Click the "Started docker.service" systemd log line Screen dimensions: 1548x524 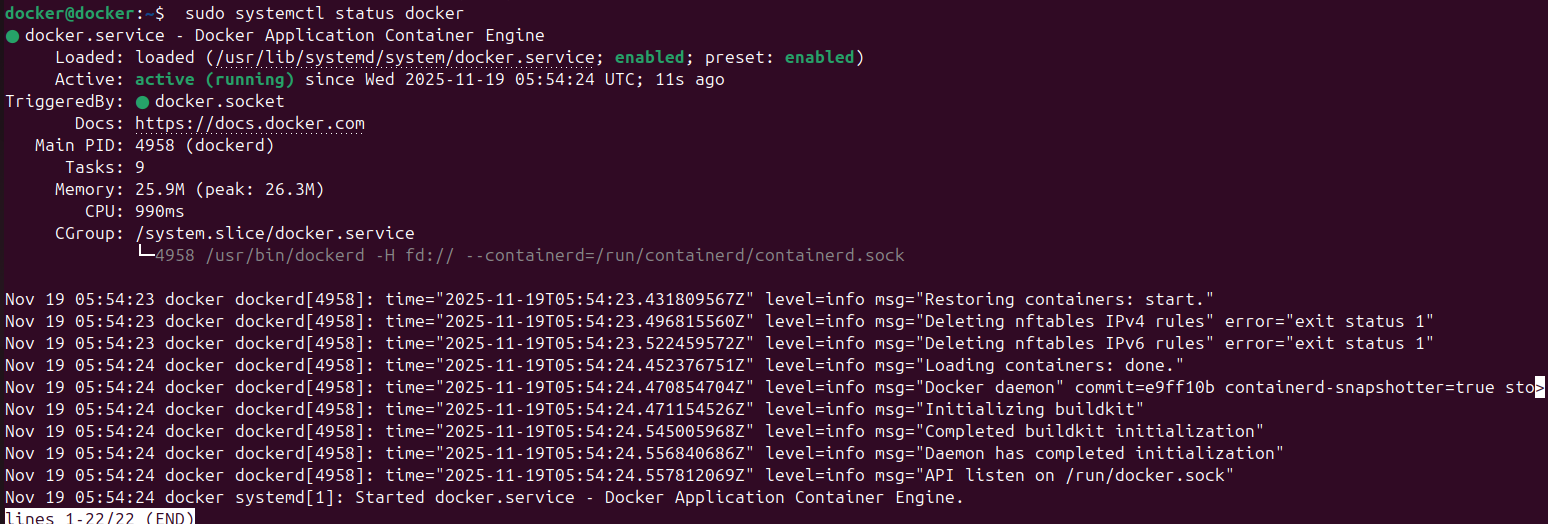(659, 497)
